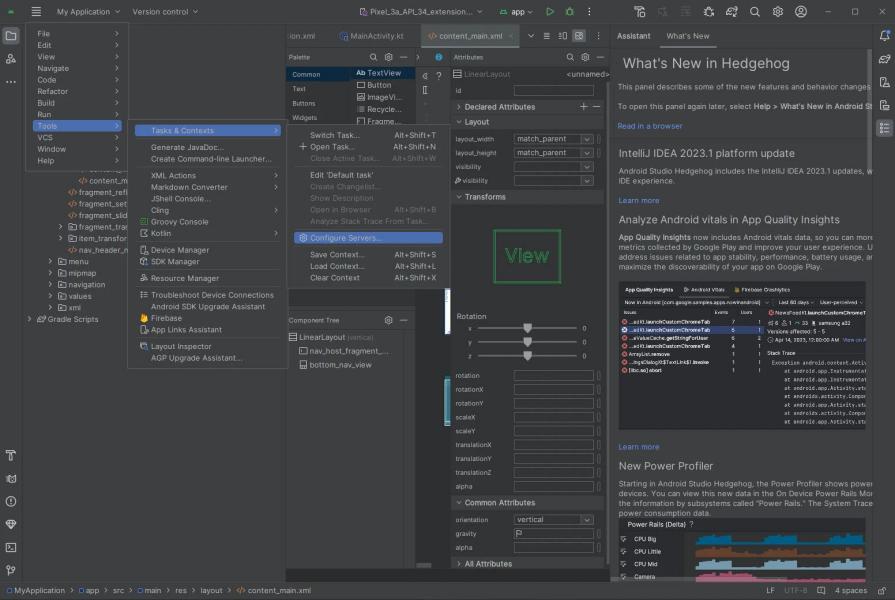
Task: Expand Gradle Scripts node
Action: pos(30,319)
